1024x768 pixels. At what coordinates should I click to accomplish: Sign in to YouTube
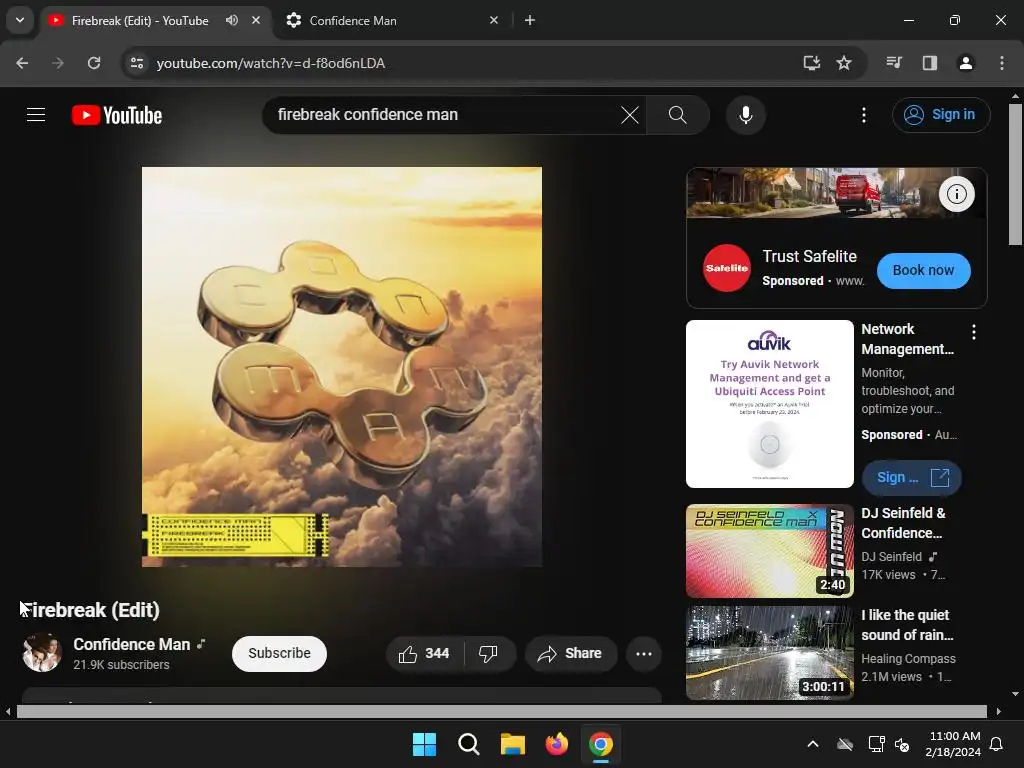[940, 115]
